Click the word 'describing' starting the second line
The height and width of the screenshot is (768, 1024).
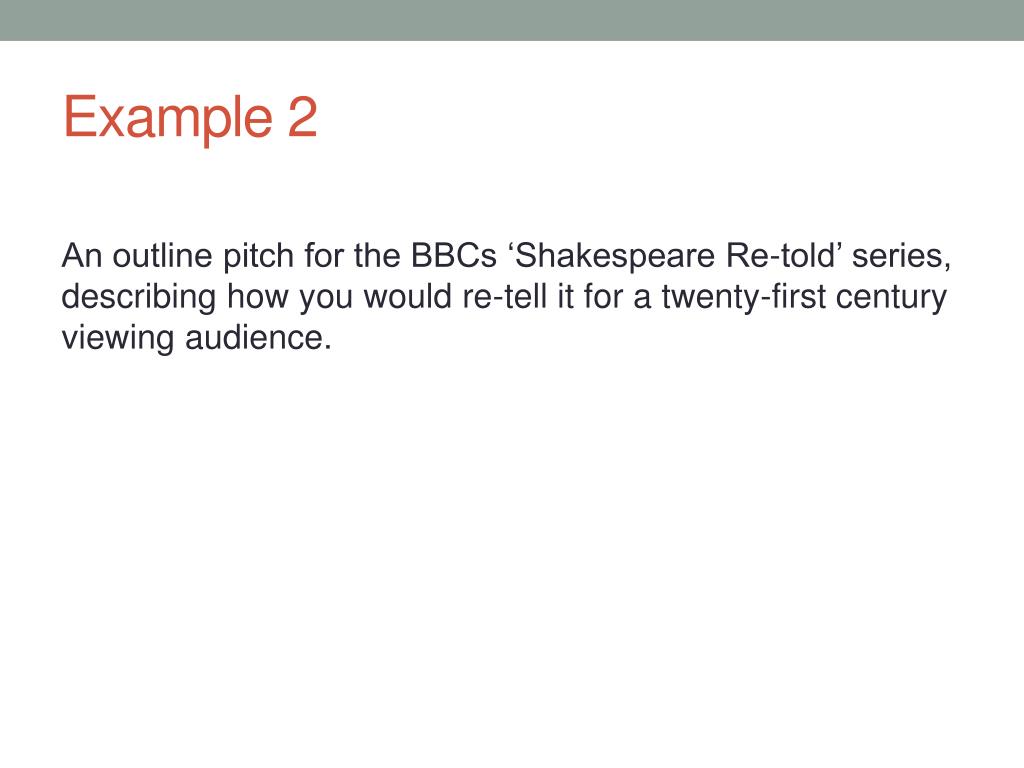point(138,298)
